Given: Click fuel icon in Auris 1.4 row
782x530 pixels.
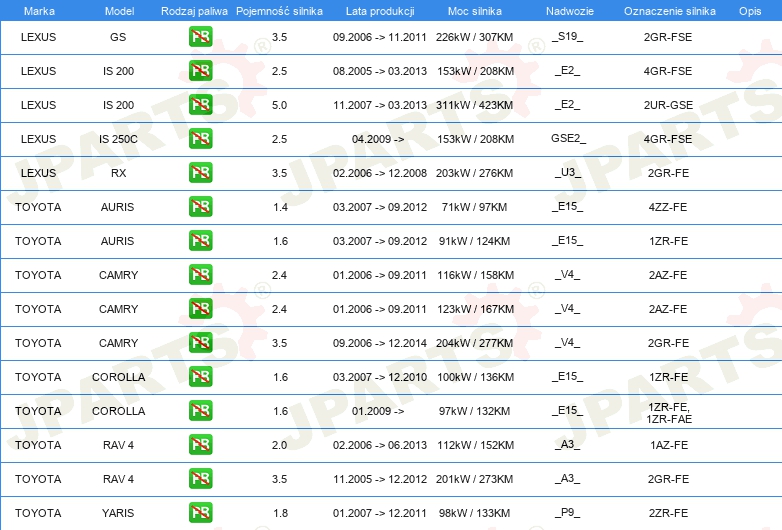Looking at the screenshot, I should click(200, 206).
